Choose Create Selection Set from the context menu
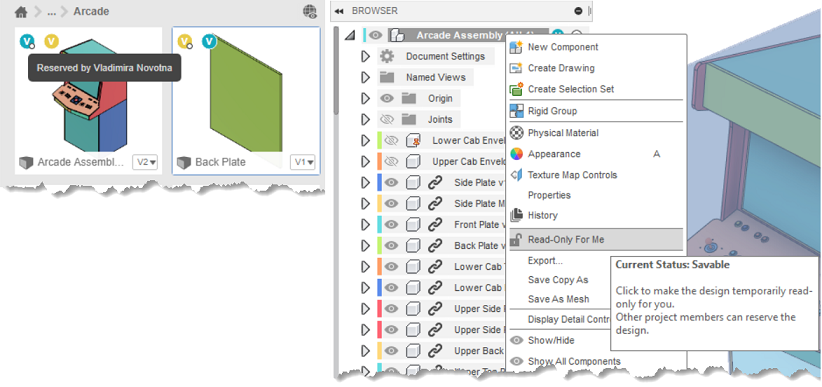The image size is (822, 387). click(571, 89)
